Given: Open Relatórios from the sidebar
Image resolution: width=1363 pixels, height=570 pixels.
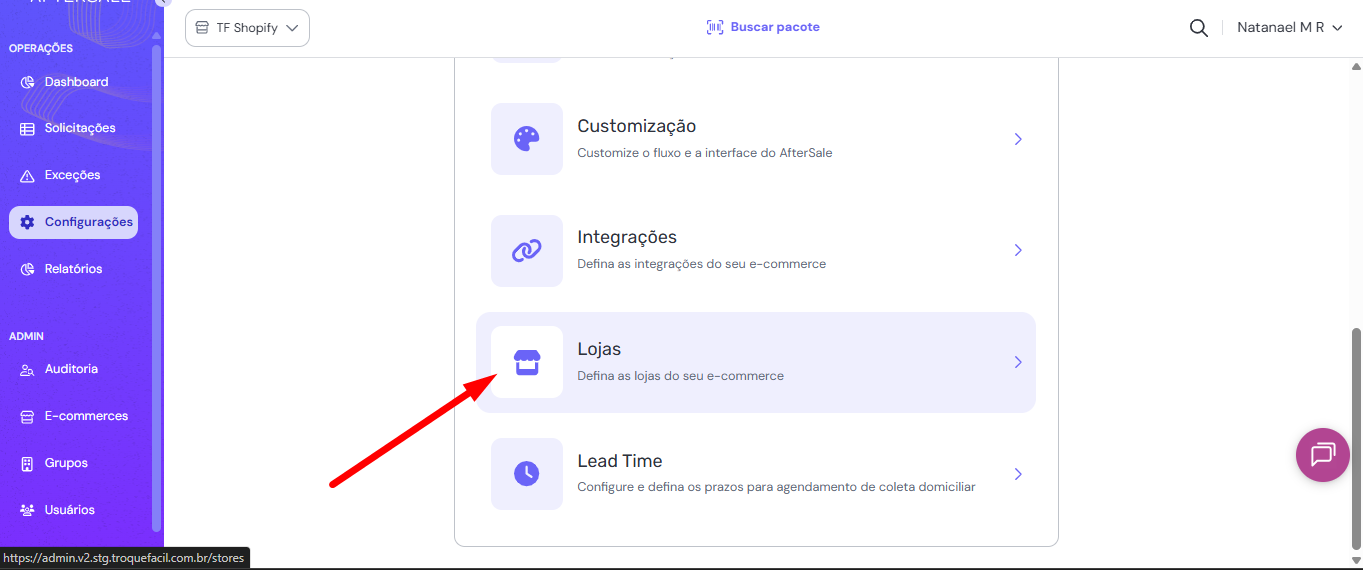Looking at the screenshot, I should pyautogui.click(x=73, y=269).
